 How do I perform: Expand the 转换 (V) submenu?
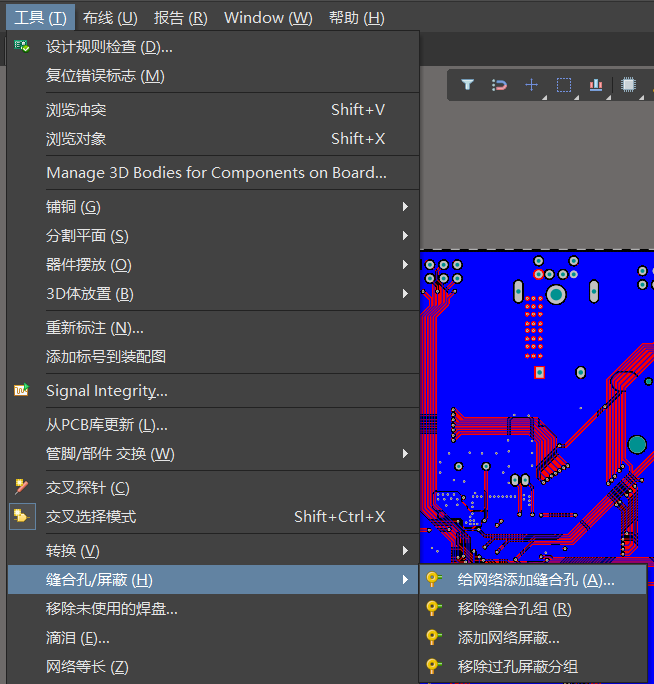[x=213, y=551]
